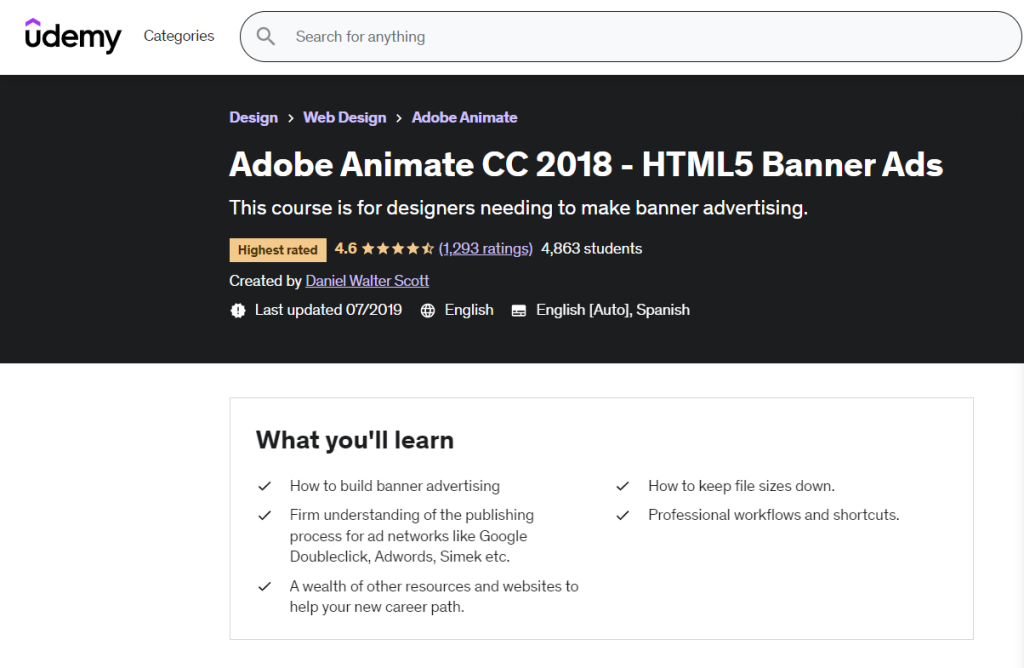
Task: Click the checkmark beside Professional workflows item
Action: 622,515
